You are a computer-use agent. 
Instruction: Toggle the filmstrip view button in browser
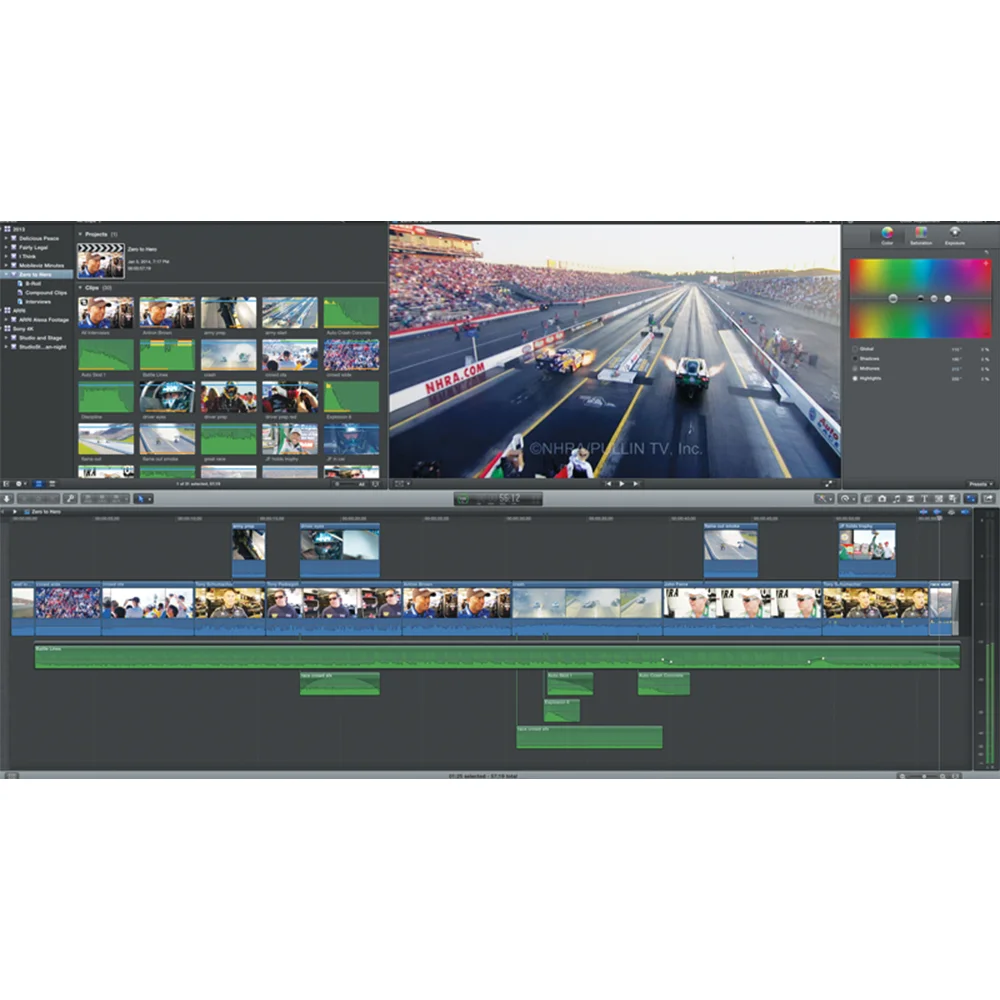point(39,483)
